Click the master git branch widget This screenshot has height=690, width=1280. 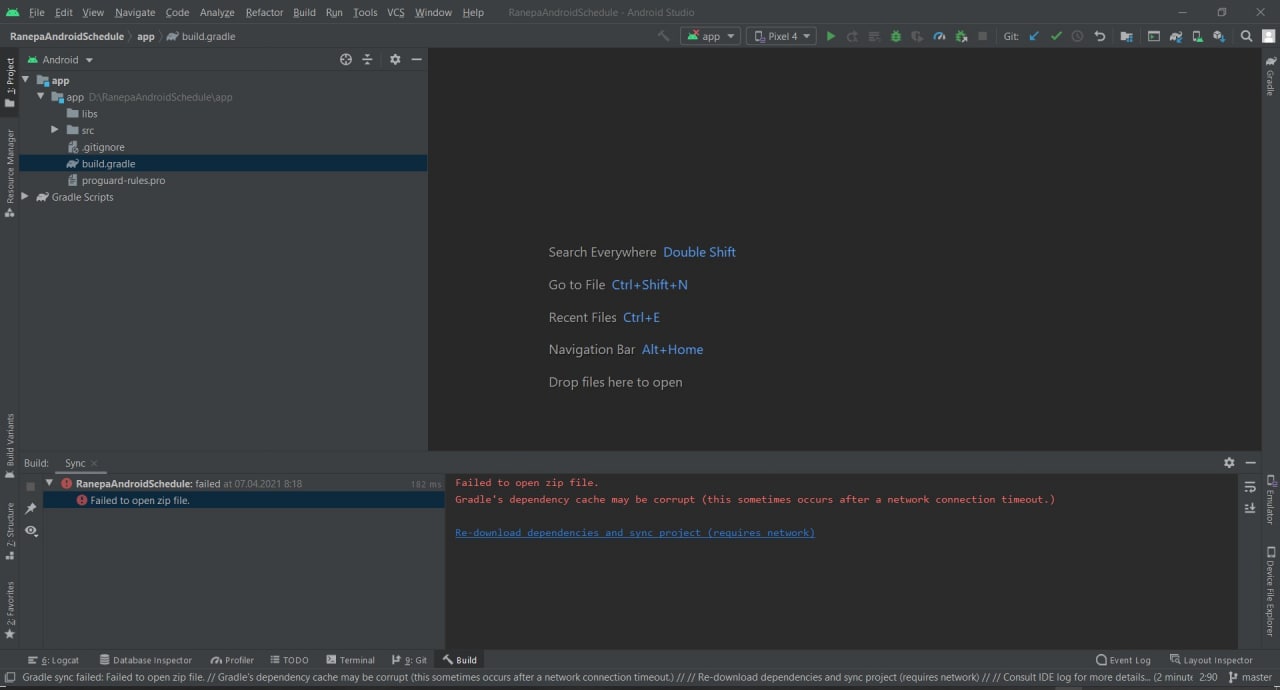point(1250,677)
